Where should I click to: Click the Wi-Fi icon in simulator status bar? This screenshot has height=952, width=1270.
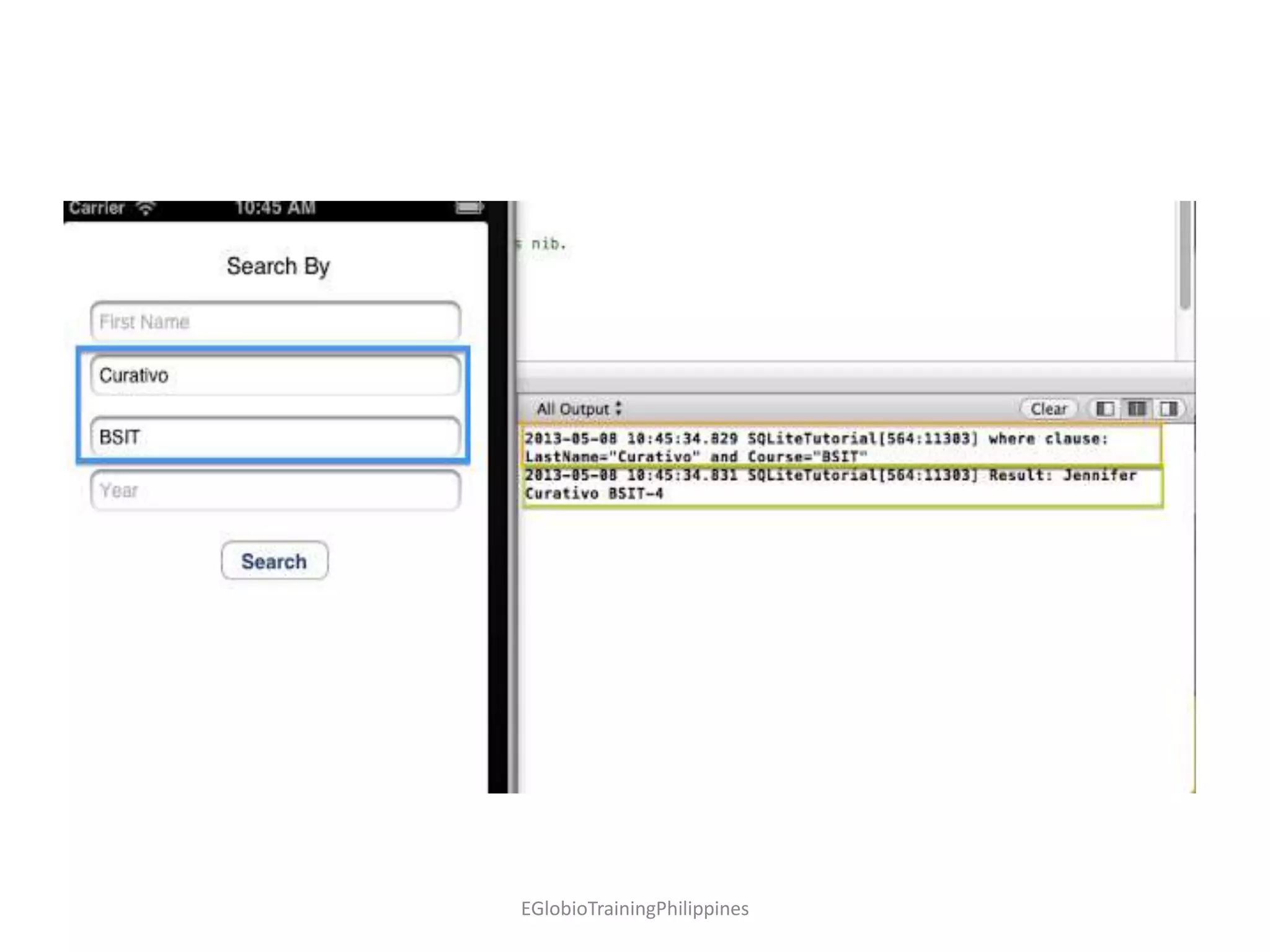(x=146, y=209)
